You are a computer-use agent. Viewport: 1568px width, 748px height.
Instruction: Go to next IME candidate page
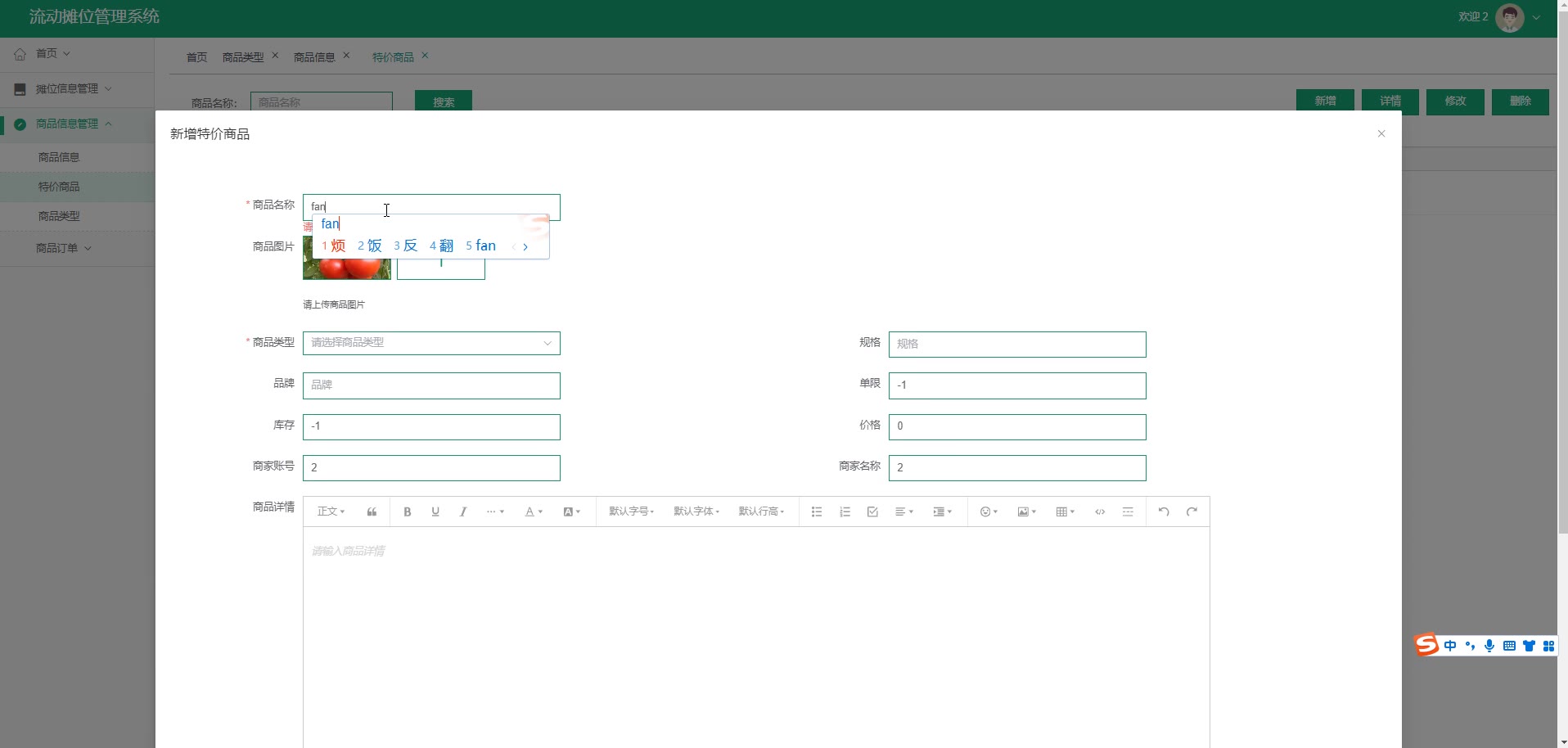pos(525,246)
